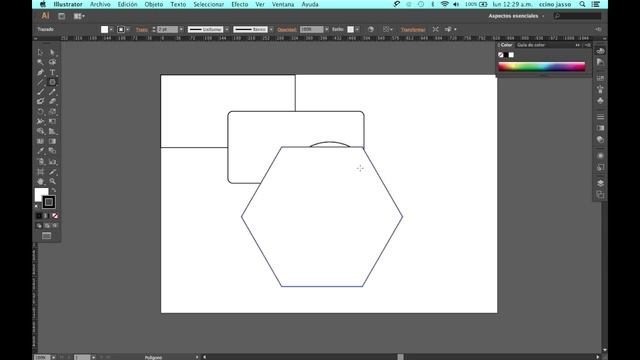The height and width of the screenshot is (360, 640).
Task: Open the stroke weight dropdown arrow
Action: click(181, 29)
